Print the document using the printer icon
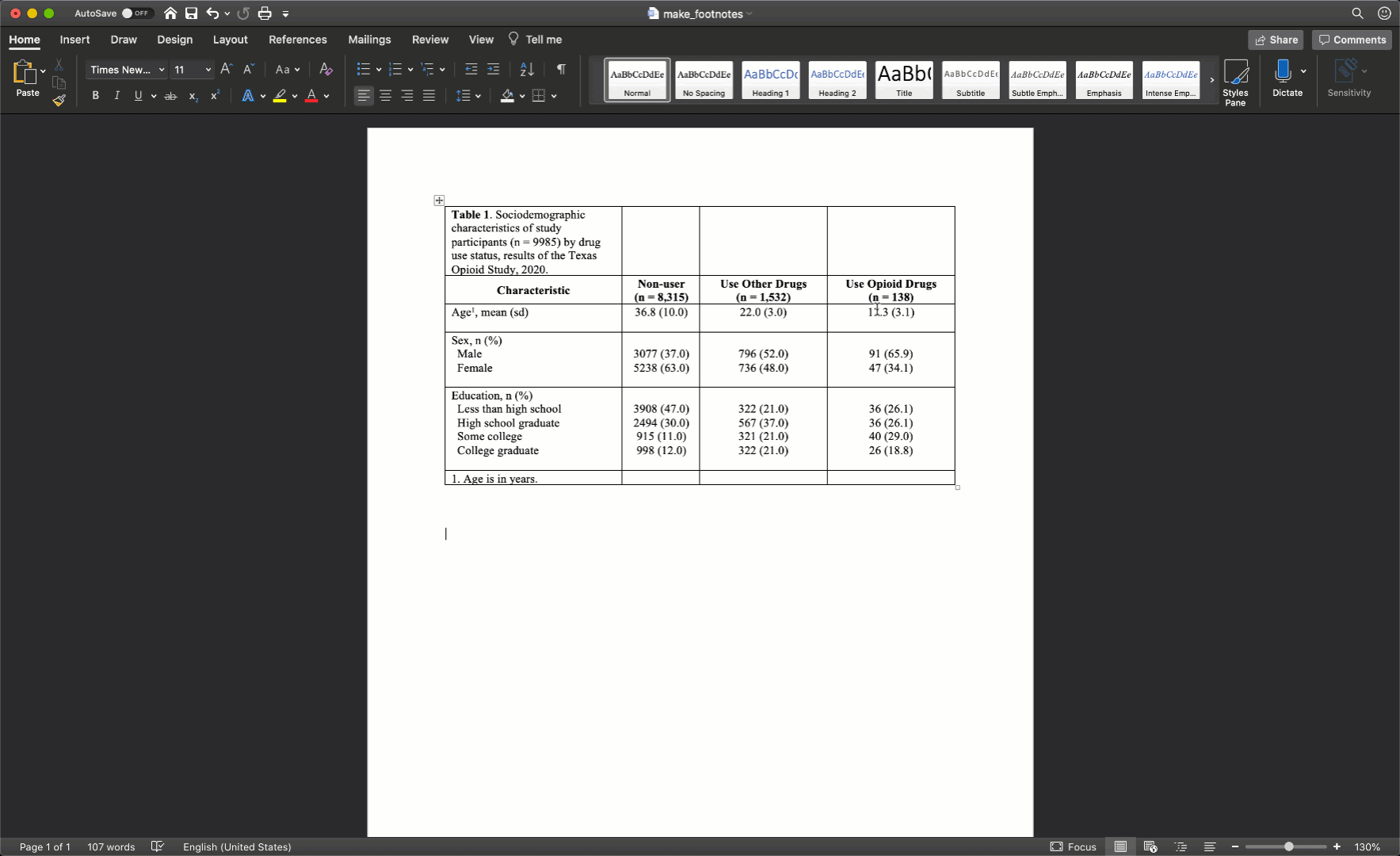The image size is (1400, 856). pos(265,13)
